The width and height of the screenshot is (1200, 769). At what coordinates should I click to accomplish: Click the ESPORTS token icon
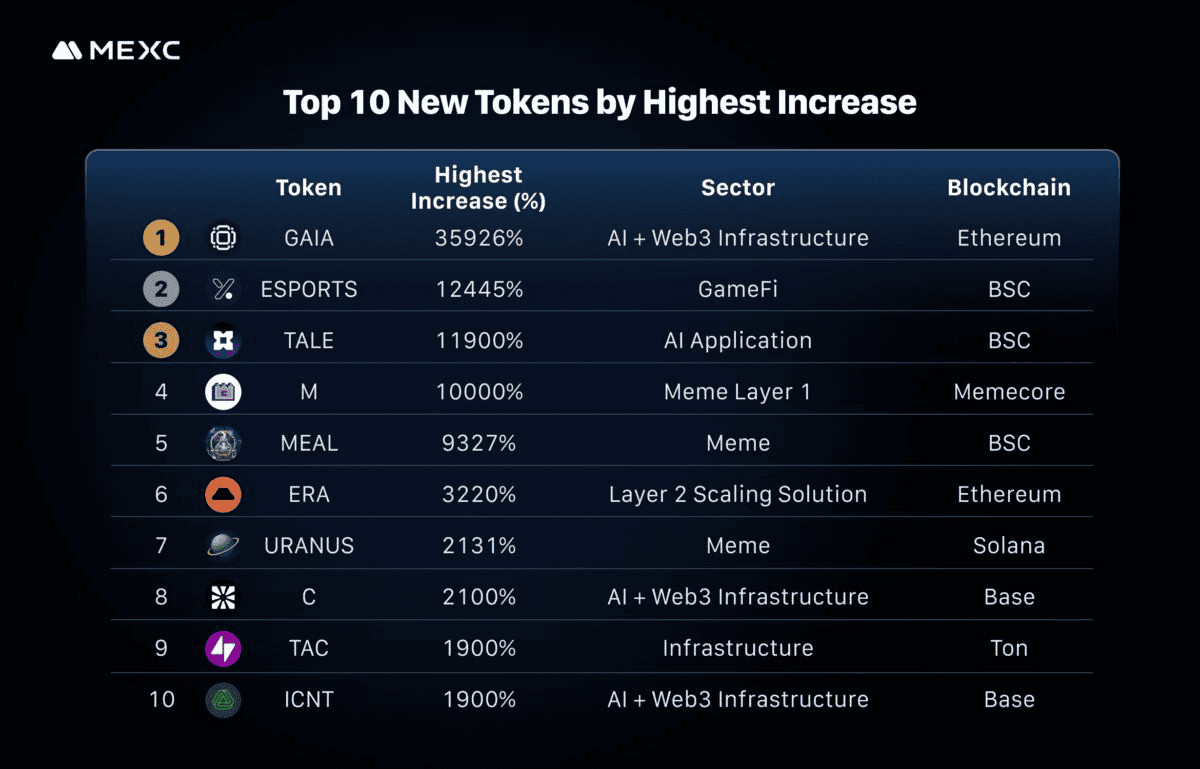(223, 289)
